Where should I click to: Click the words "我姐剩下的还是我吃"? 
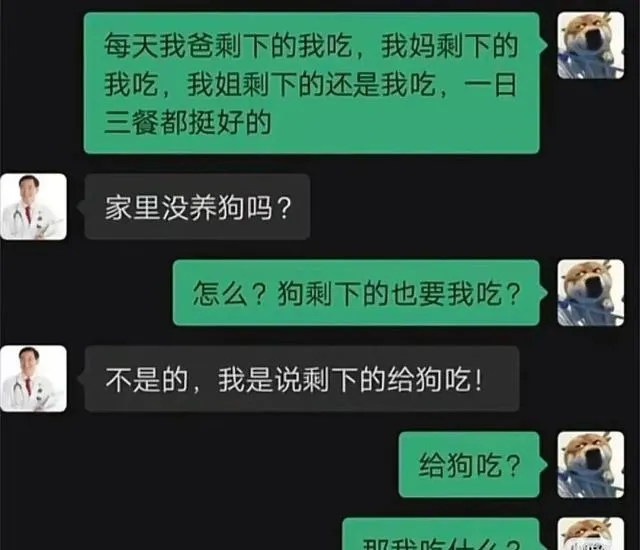[311, 84]
